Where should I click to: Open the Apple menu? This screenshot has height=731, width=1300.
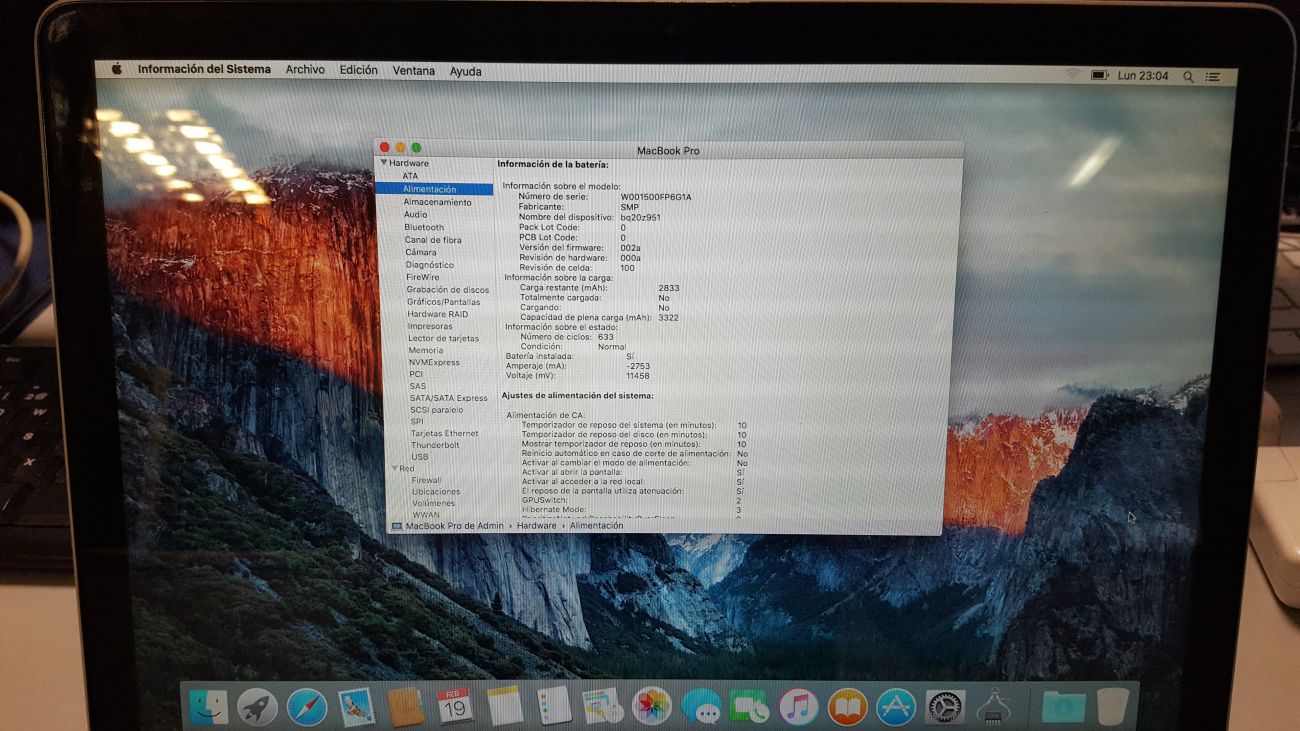click(x=116, y=69)
